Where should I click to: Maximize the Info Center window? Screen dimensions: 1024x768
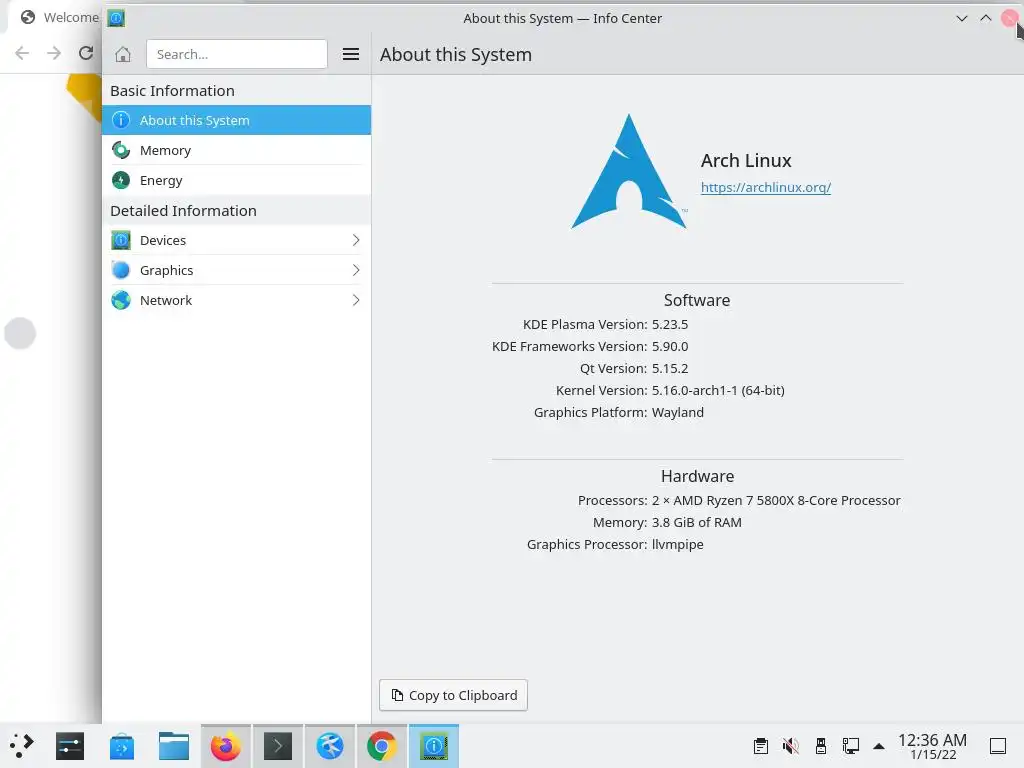point(986,18)
